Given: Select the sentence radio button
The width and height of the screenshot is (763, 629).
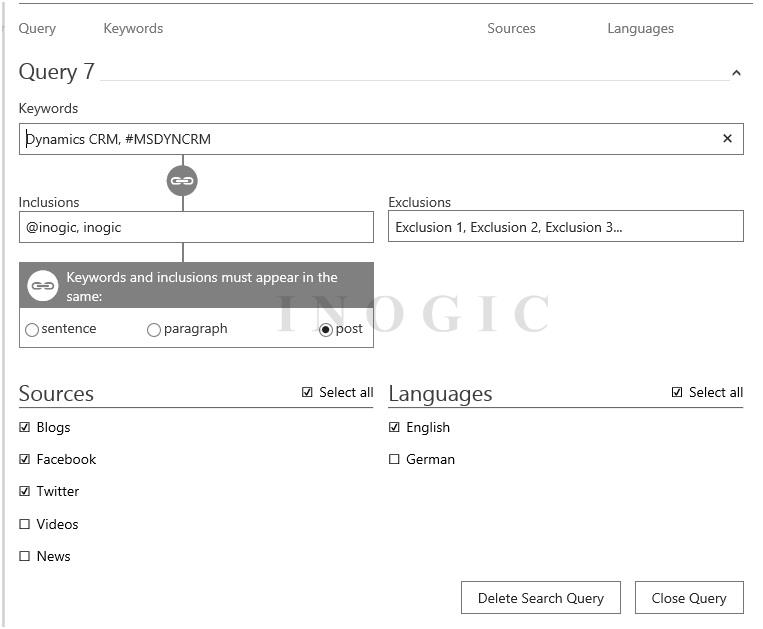Looking at the screenshot, I should click(32, 330).
